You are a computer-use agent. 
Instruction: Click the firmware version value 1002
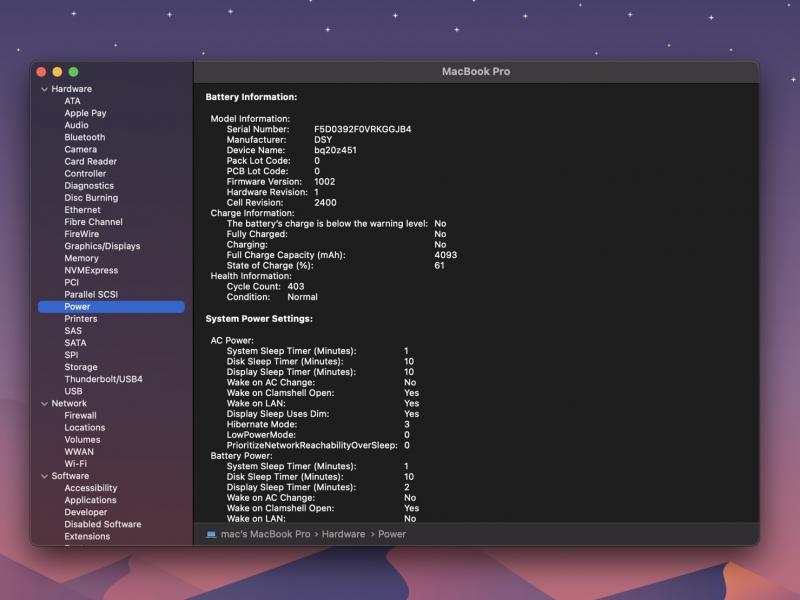click(325, 182)
